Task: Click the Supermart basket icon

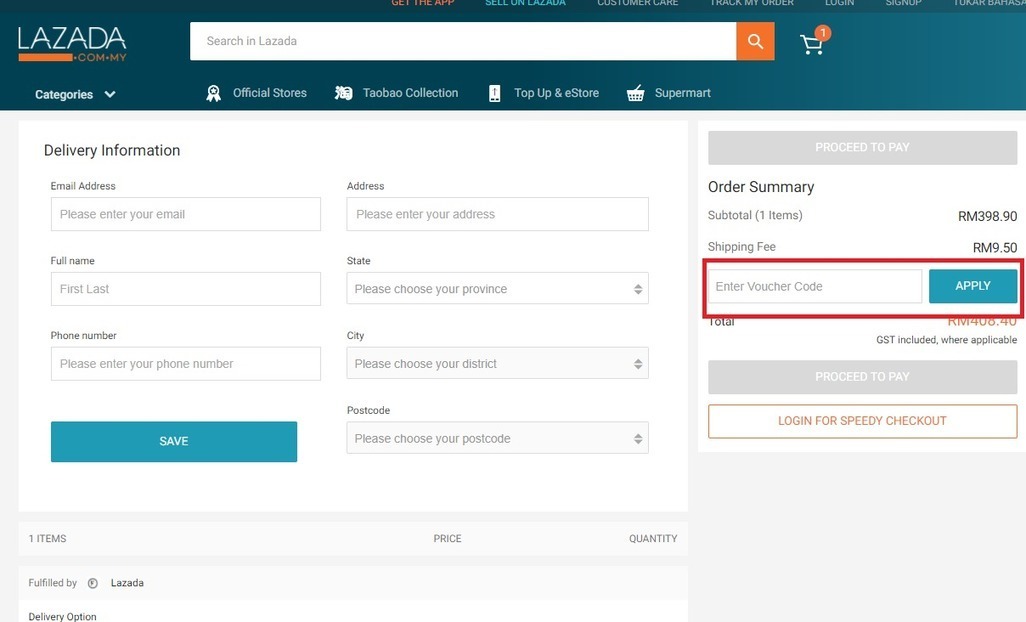Action: click(635, 93)
